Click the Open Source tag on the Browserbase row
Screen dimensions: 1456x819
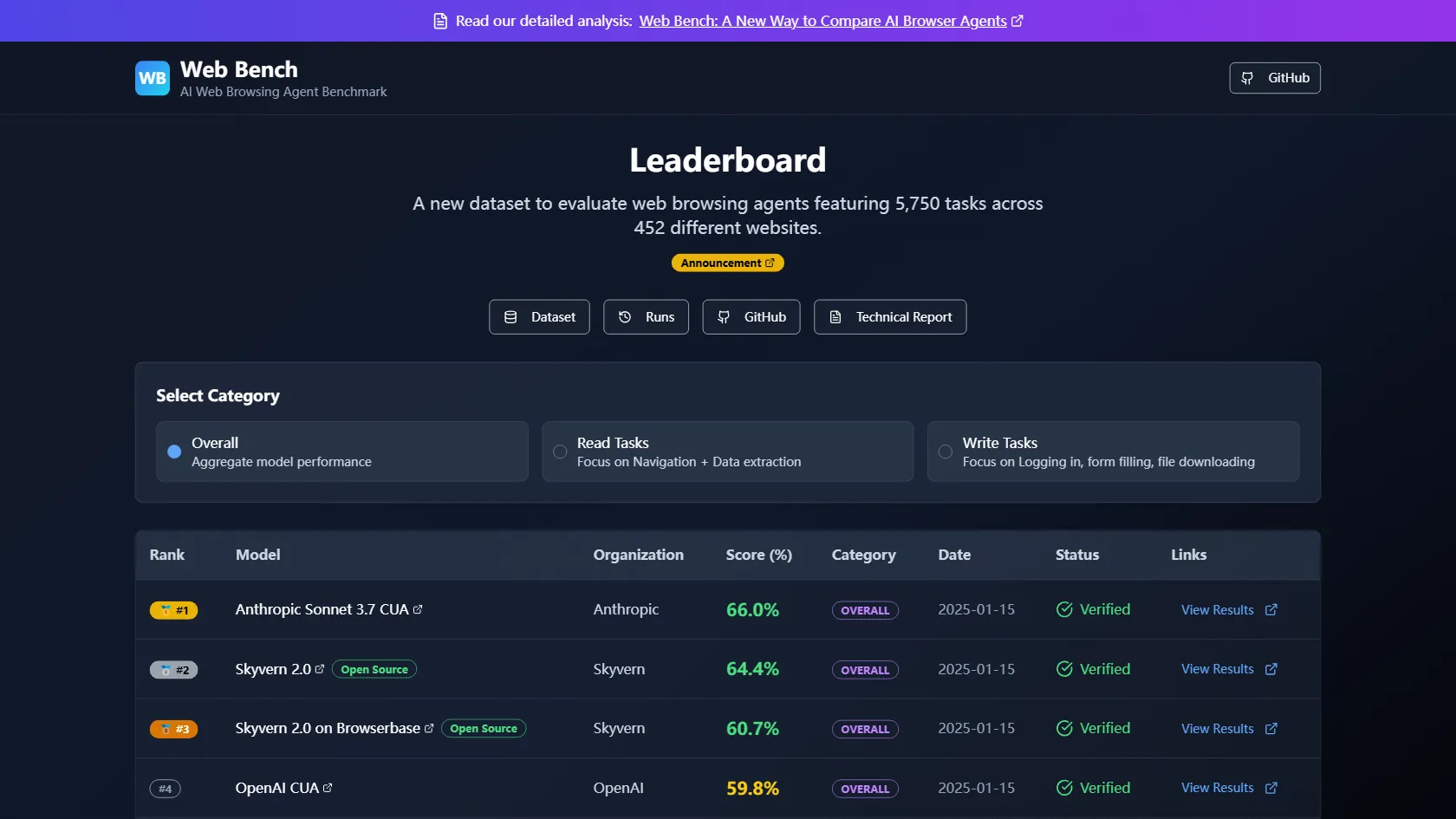pos(484,729)
